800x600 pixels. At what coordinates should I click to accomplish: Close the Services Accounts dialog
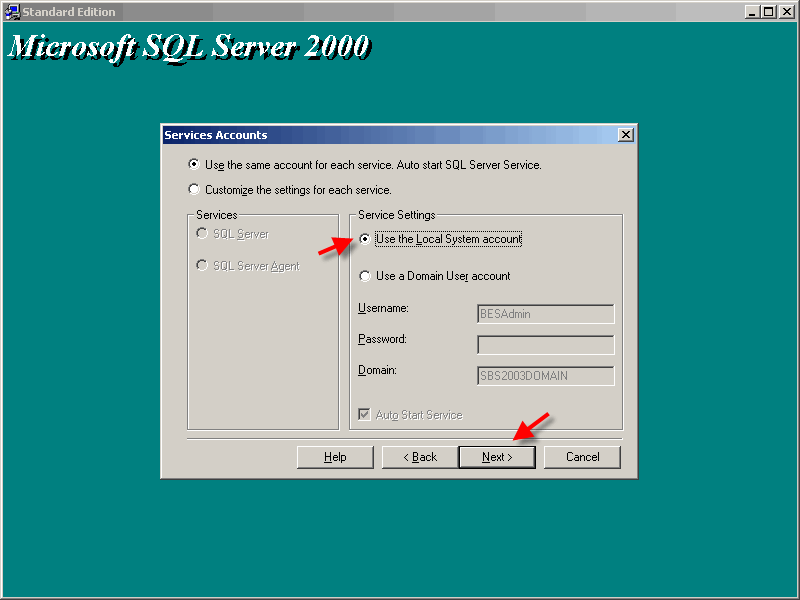tap(626, 135)
